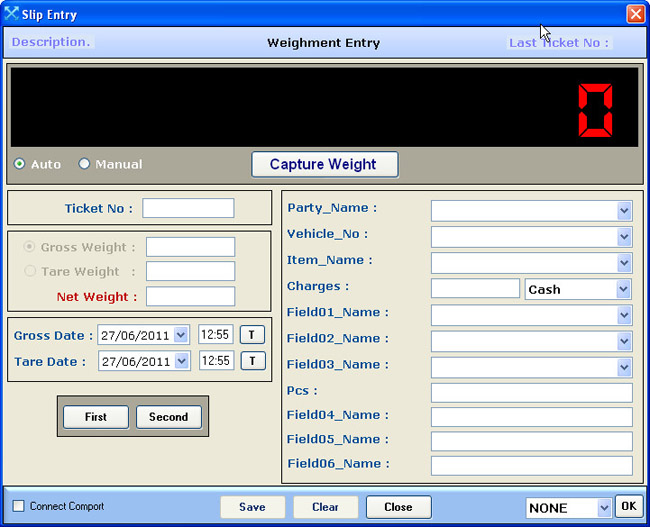Click the T button beside Tare Date
Viewport: 650px width, 527px height.
point(252,360)
